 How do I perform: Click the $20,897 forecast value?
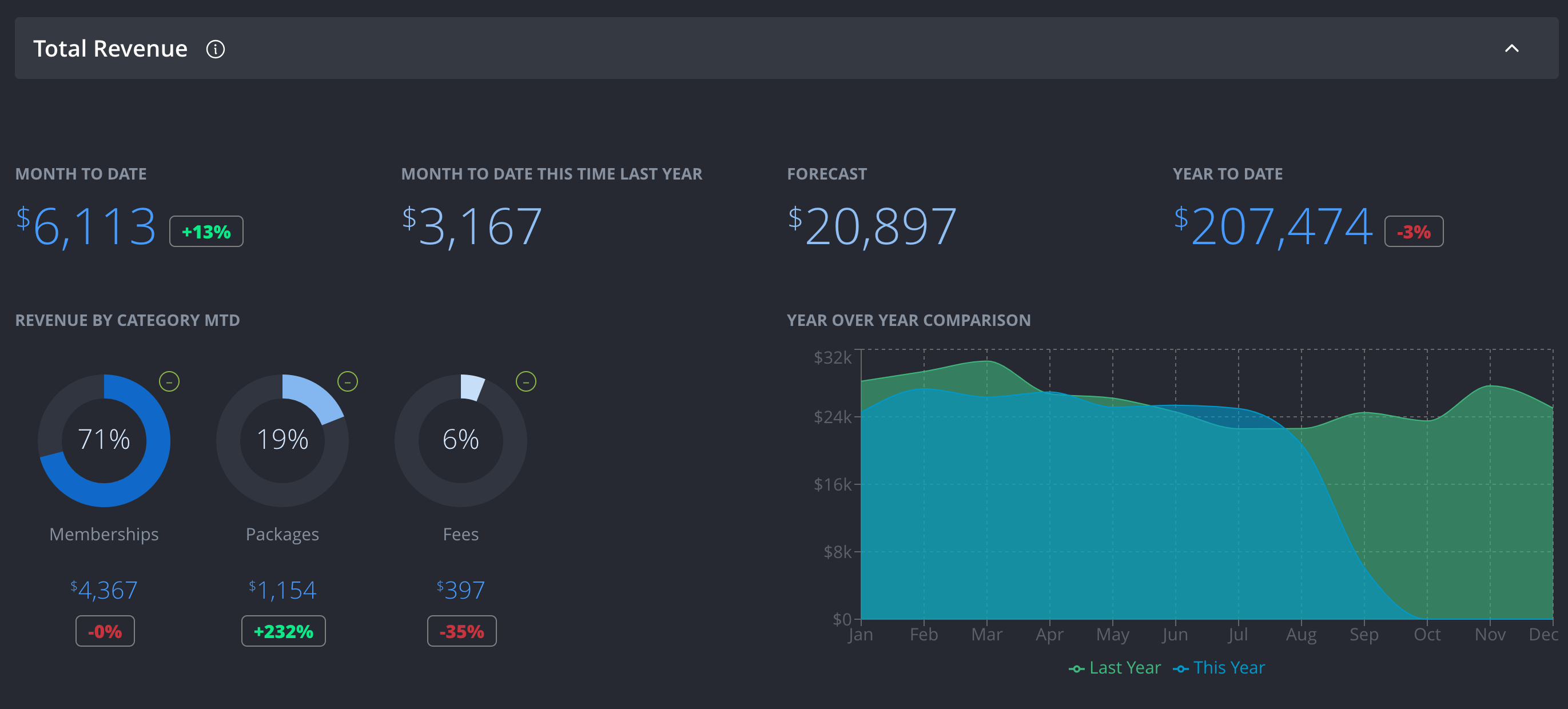pos(872,226)
